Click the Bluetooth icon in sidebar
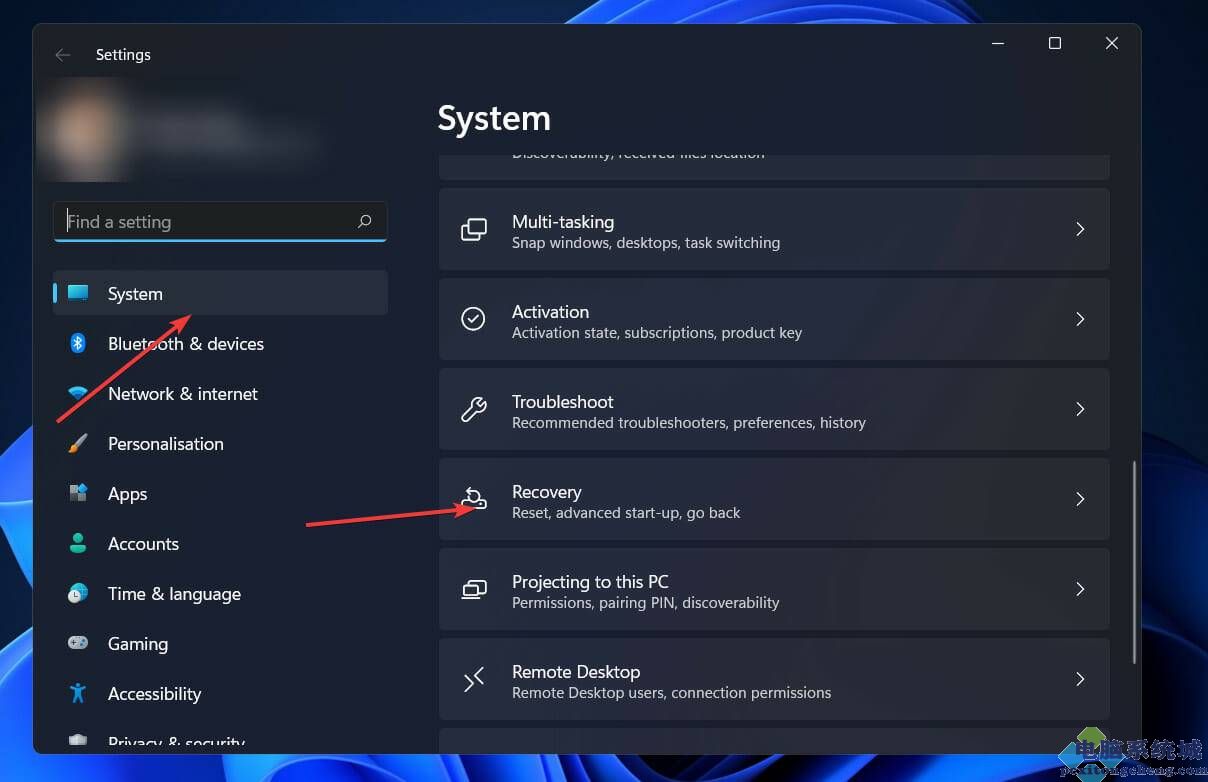1208x782 pixels. point(78,343)
